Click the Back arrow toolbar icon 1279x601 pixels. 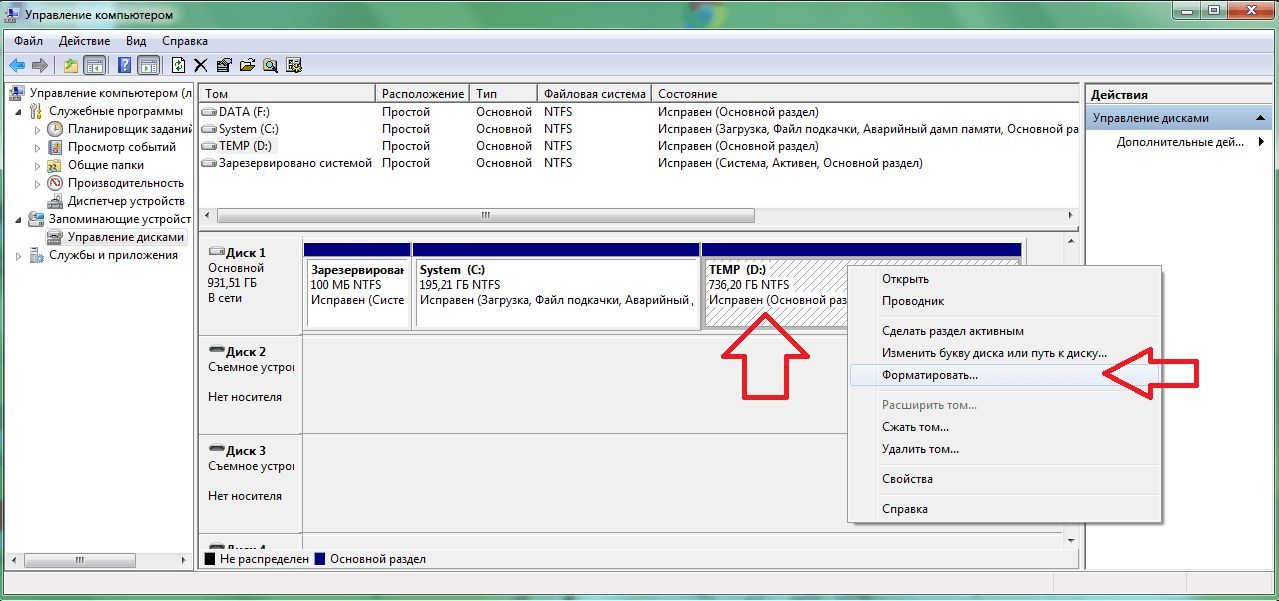pos(17,65)
